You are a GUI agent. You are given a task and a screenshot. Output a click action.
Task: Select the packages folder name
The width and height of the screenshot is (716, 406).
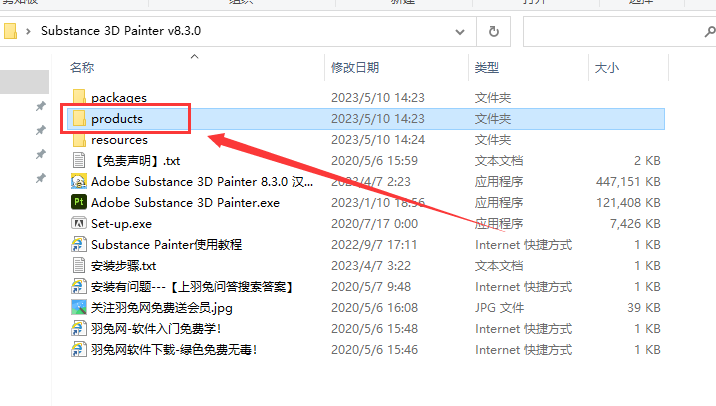click(x=119, y=97)
